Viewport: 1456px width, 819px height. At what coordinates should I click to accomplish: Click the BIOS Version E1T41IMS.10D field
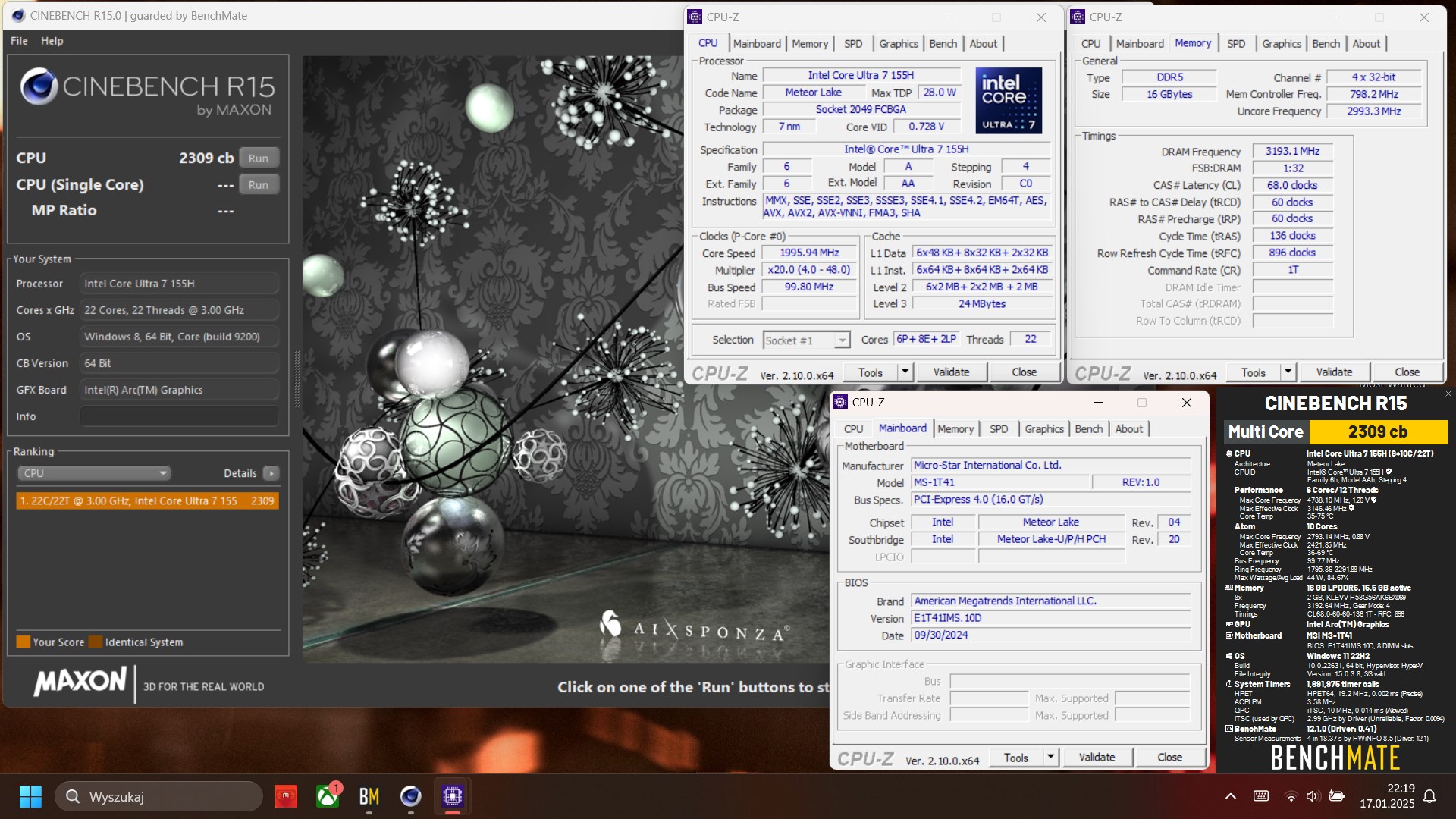1051,618
